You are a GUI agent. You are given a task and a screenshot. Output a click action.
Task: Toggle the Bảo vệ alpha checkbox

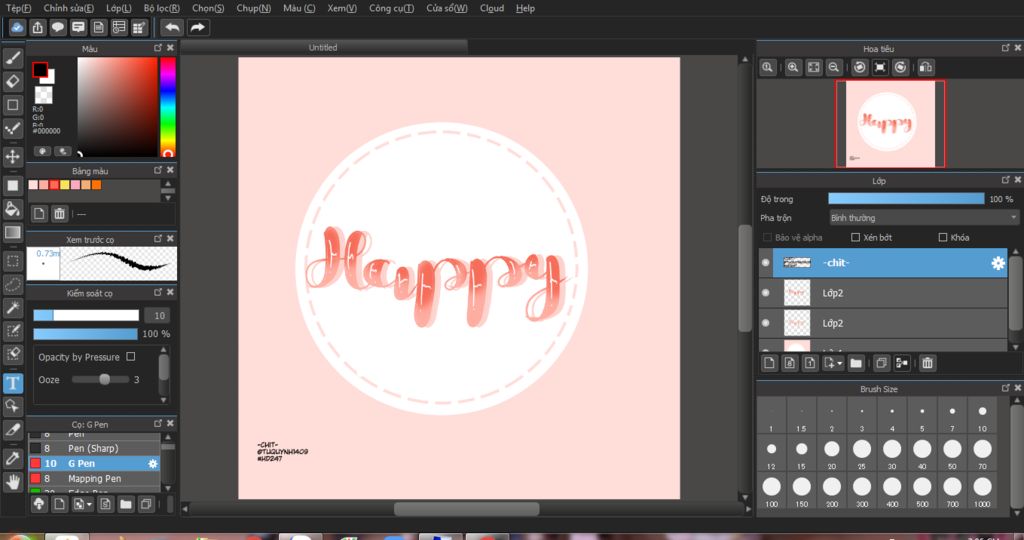[767, 238]
